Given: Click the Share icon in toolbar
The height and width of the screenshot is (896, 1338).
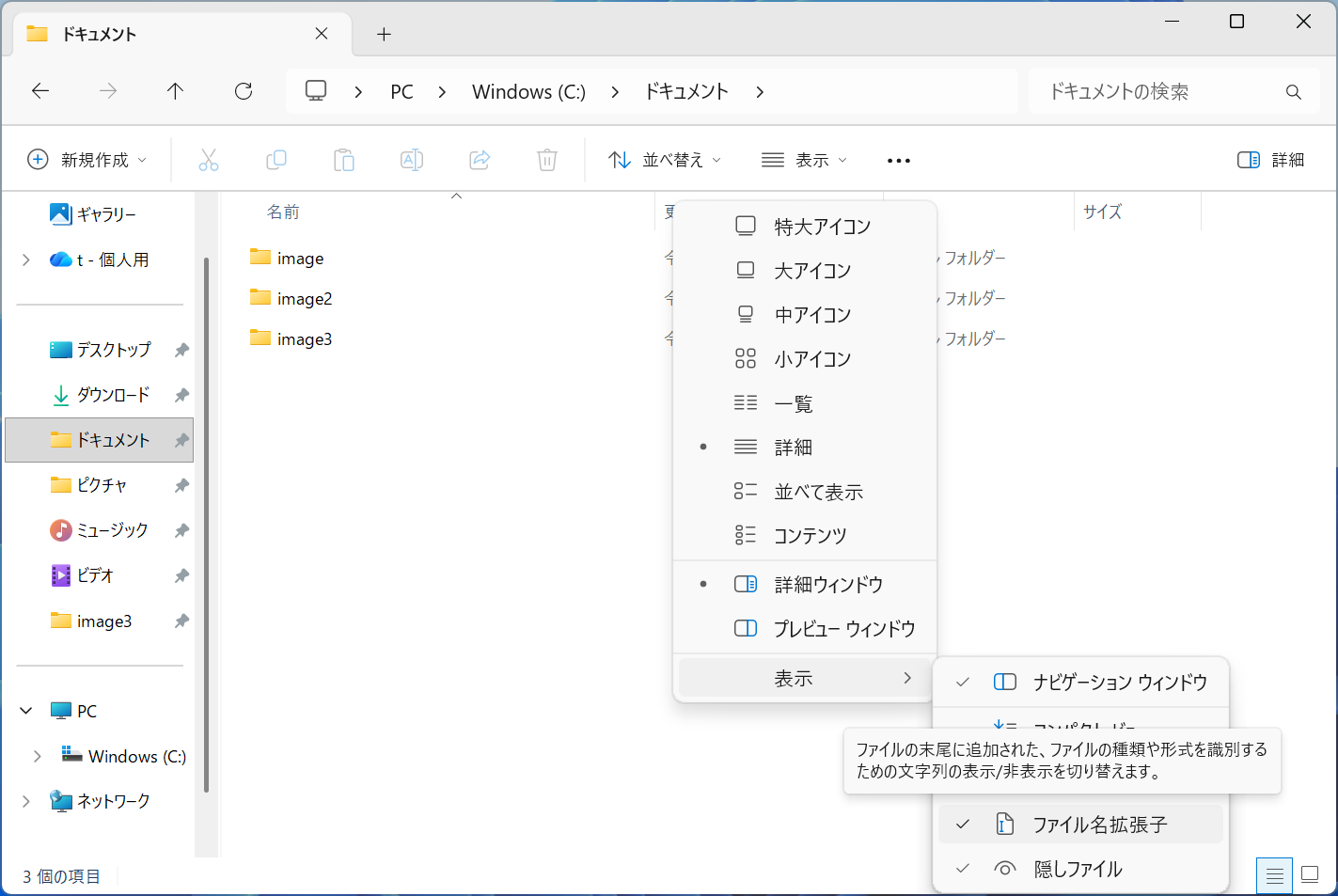Looking at the screenshot, I should (x=480, y=160).
